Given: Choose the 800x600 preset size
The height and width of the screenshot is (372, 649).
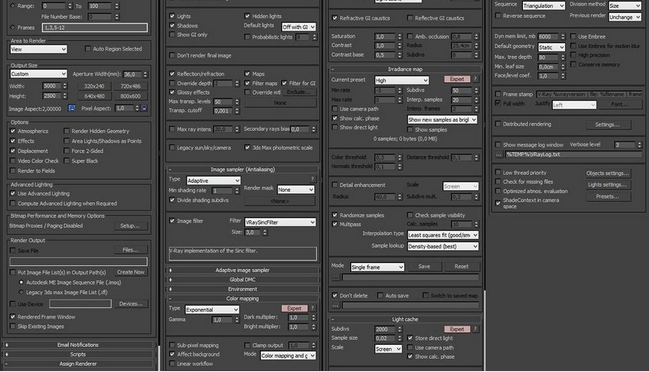Looking at the screenshot, I should [x=130, y=96].
